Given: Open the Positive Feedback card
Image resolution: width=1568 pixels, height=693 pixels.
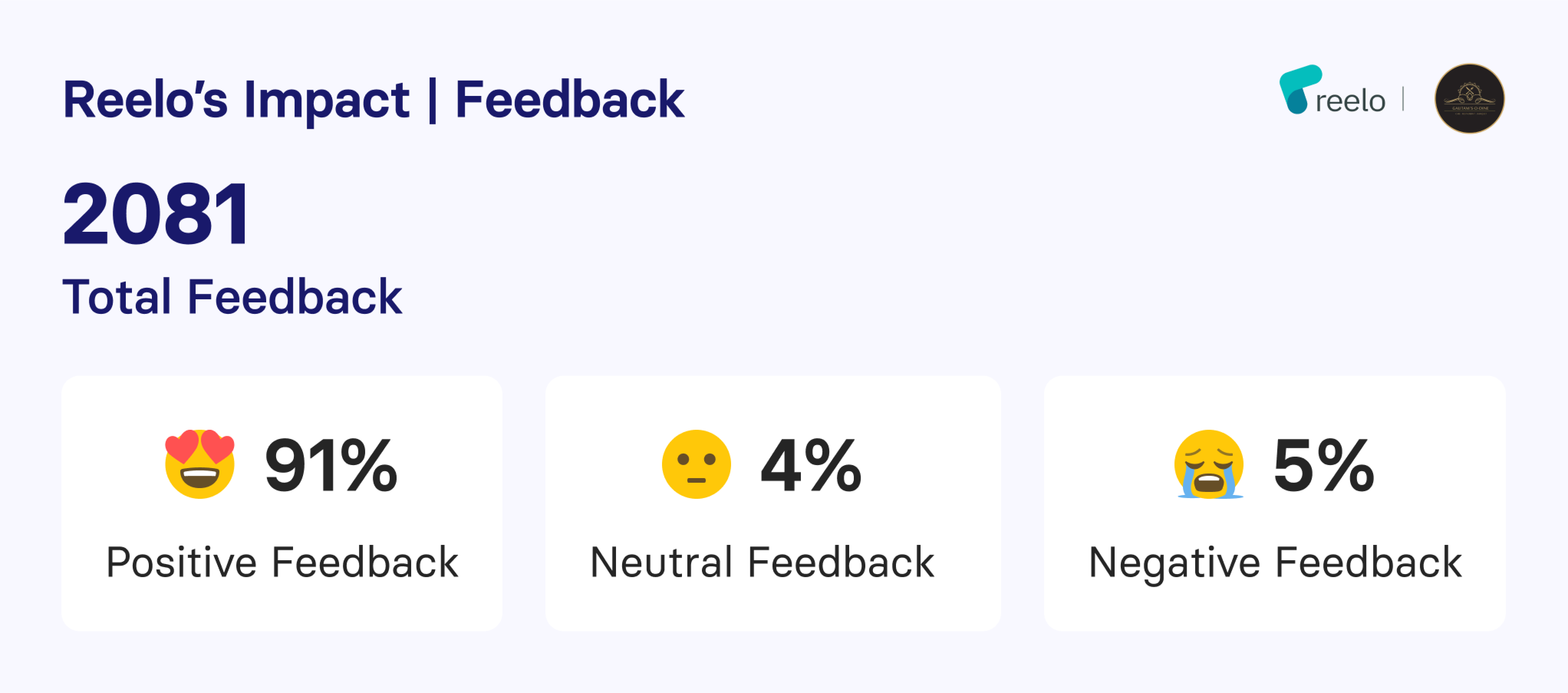Looking at the screenshot, I should click(x=282, y=503).
